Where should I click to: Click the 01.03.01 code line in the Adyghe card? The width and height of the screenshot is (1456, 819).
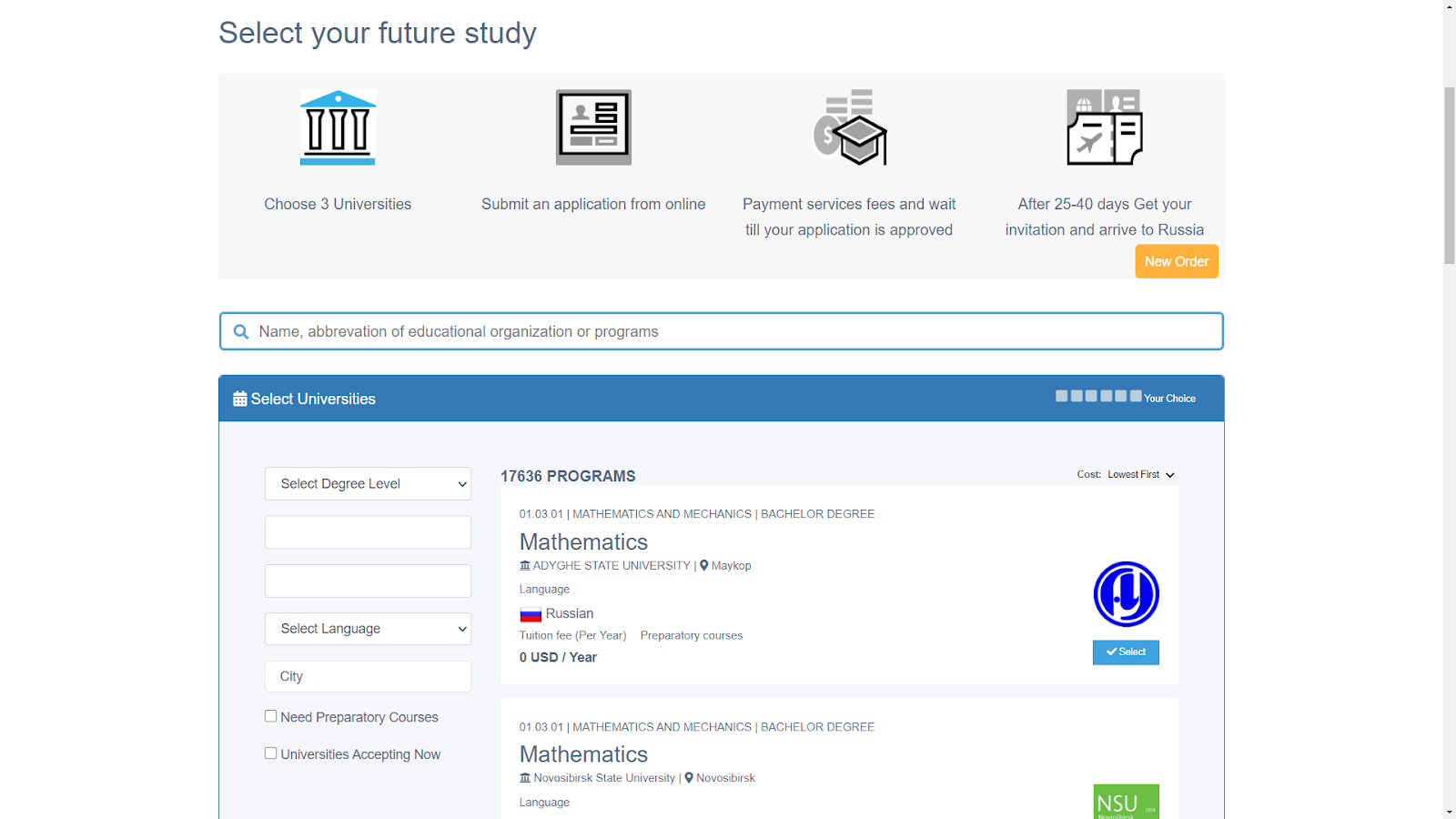[697, 514]
